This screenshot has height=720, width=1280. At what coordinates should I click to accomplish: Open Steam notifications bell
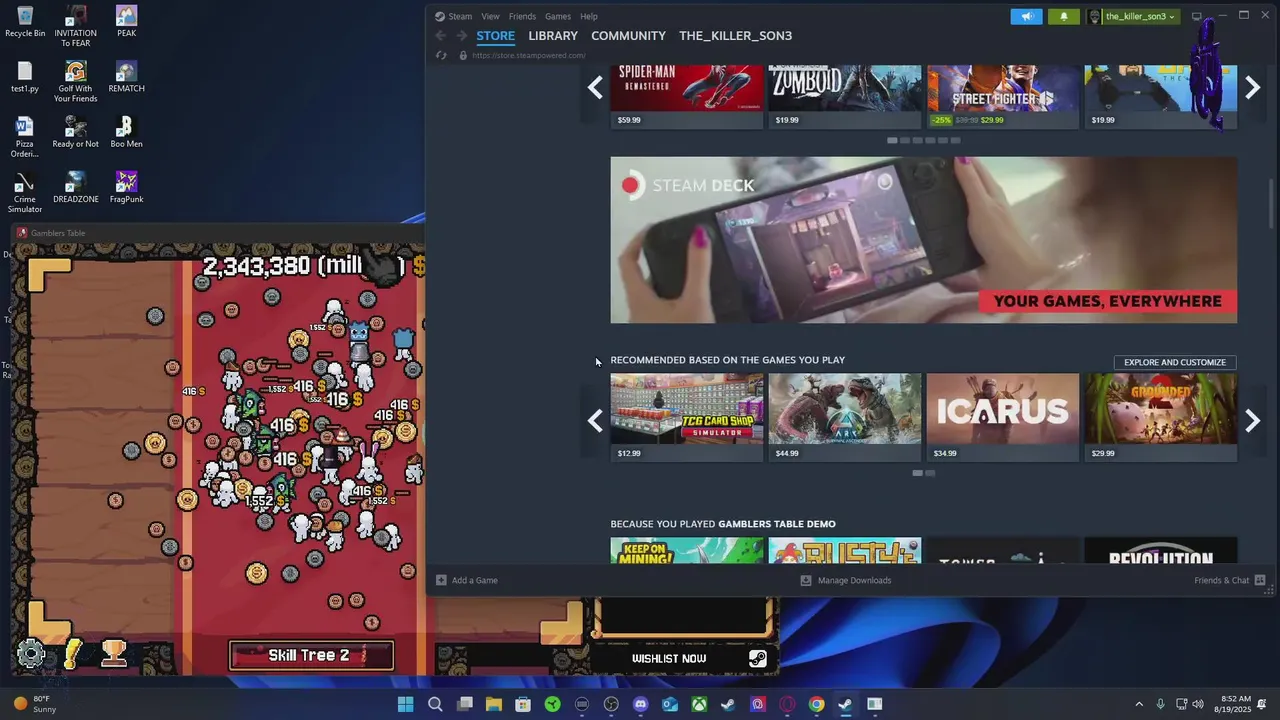pos(1063,16)
